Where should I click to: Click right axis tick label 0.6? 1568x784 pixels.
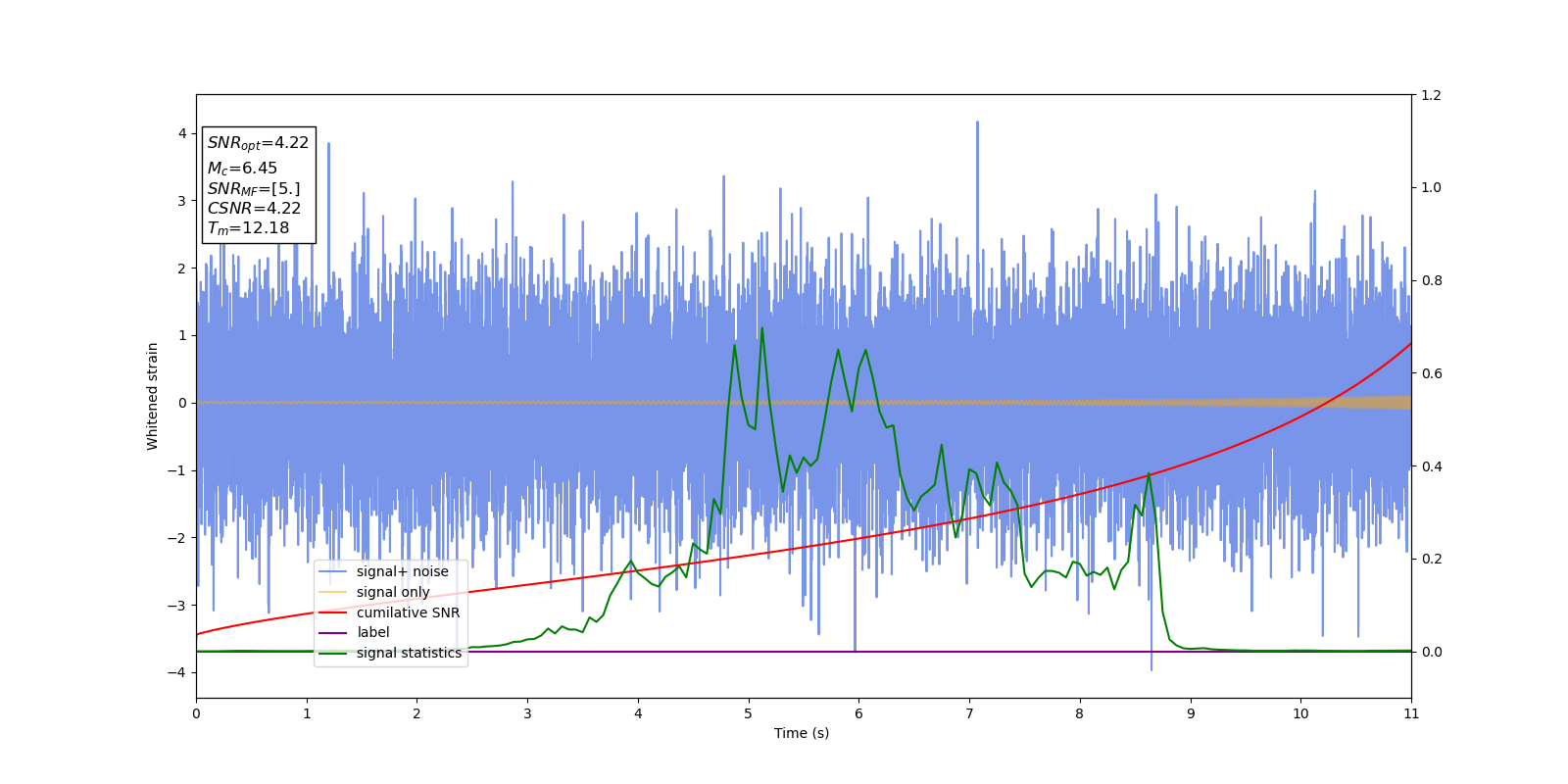[1431, 373]
